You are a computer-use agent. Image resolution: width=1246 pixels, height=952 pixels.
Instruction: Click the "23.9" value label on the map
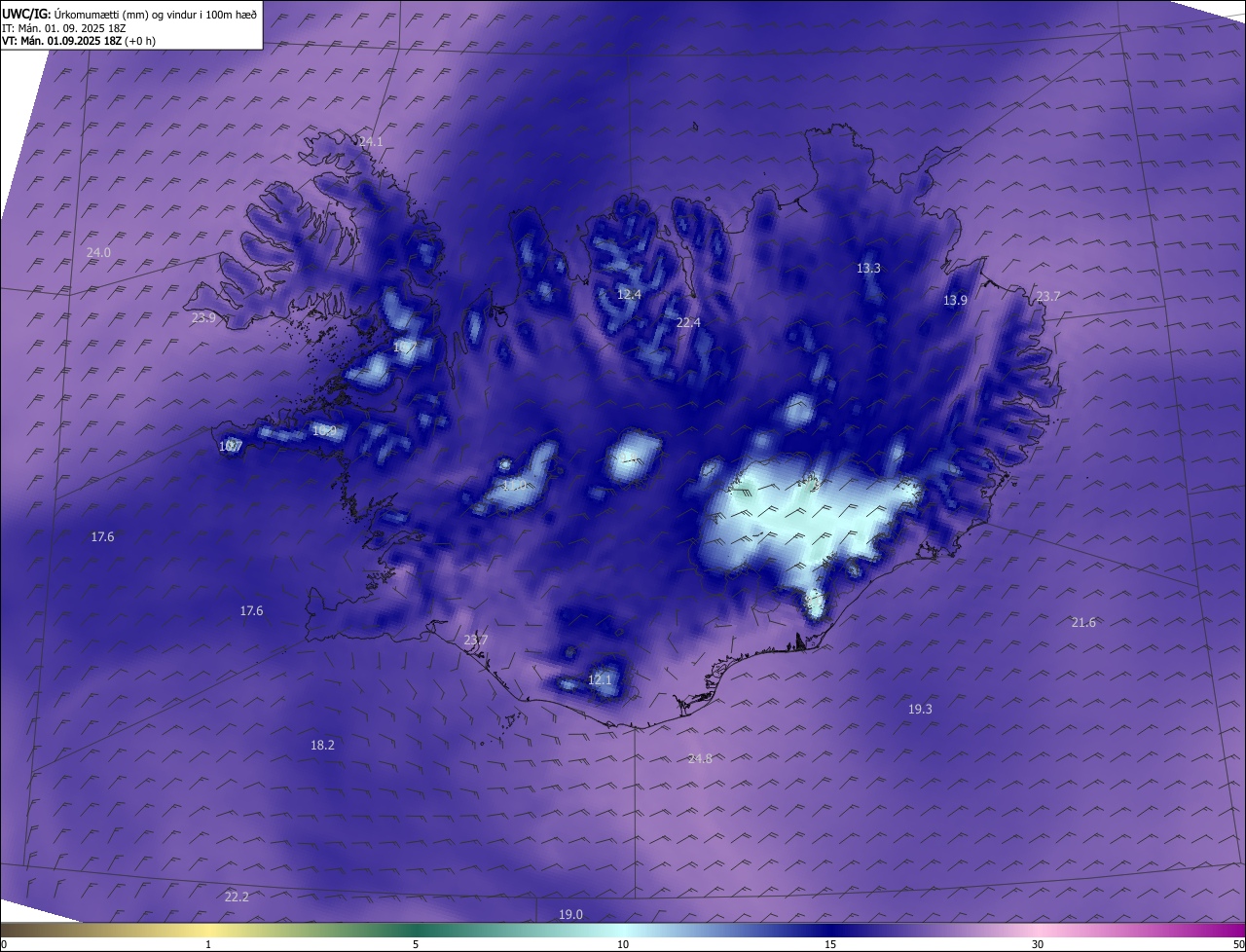tap(203, 318)
